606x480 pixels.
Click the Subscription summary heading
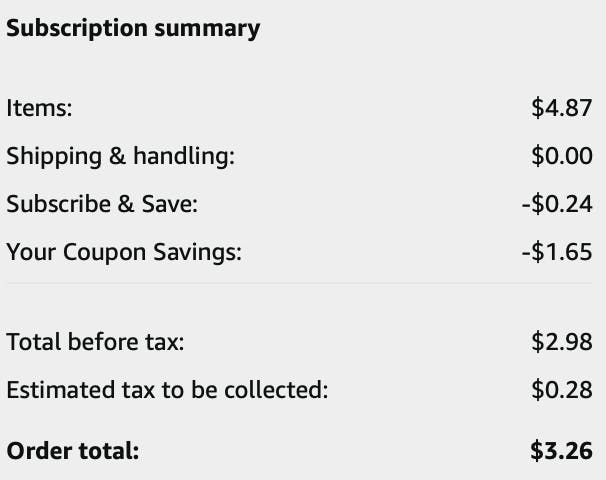133,28
